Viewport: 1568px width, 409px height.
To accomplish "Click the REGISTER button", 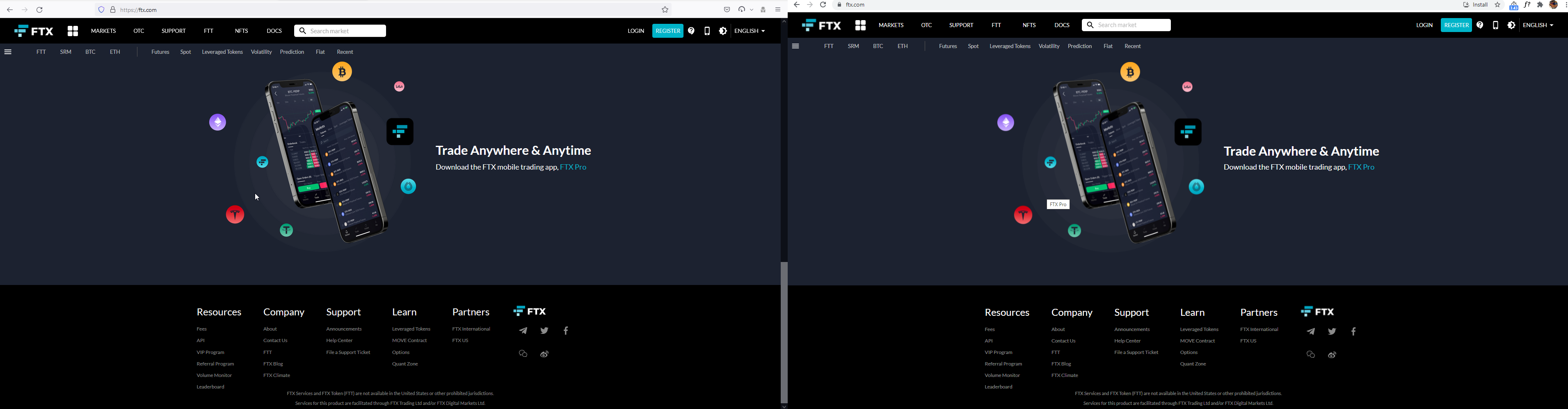I will 668,30.
